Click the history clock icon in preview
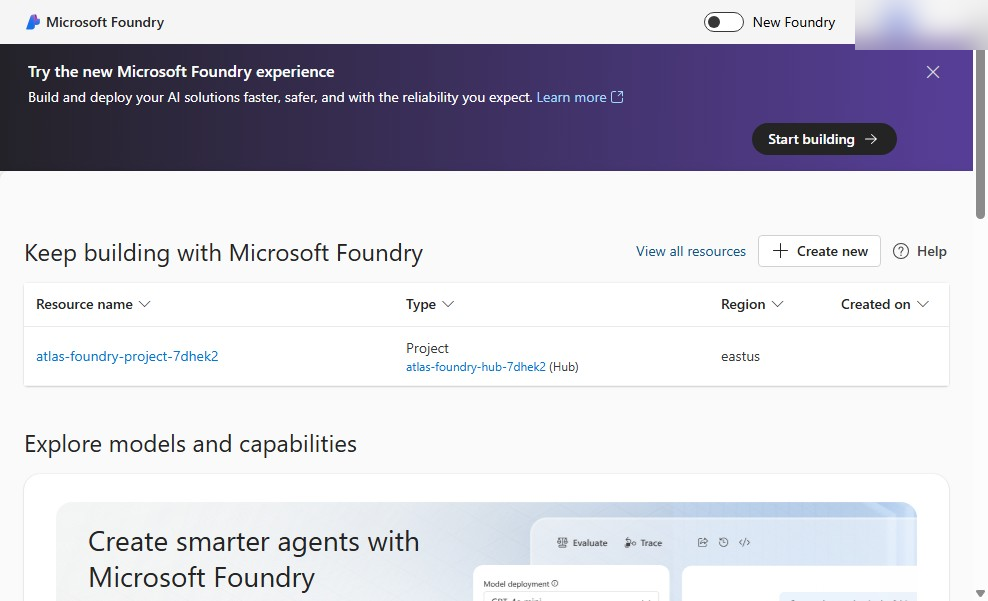988x601 pixels. tap(723, 542)
